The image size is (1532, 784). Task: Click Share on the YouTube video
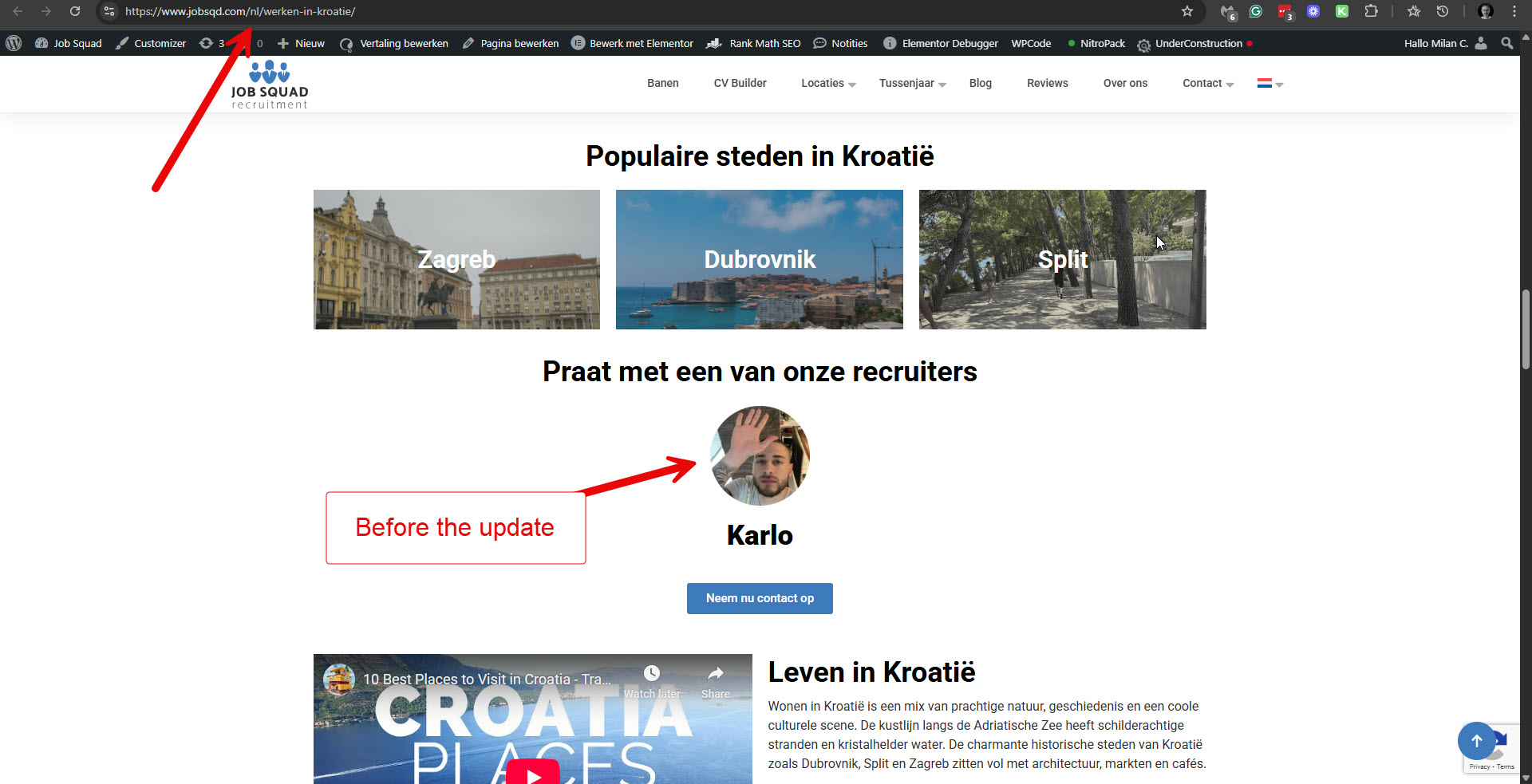pyautogui.click(x=716, y=683)
